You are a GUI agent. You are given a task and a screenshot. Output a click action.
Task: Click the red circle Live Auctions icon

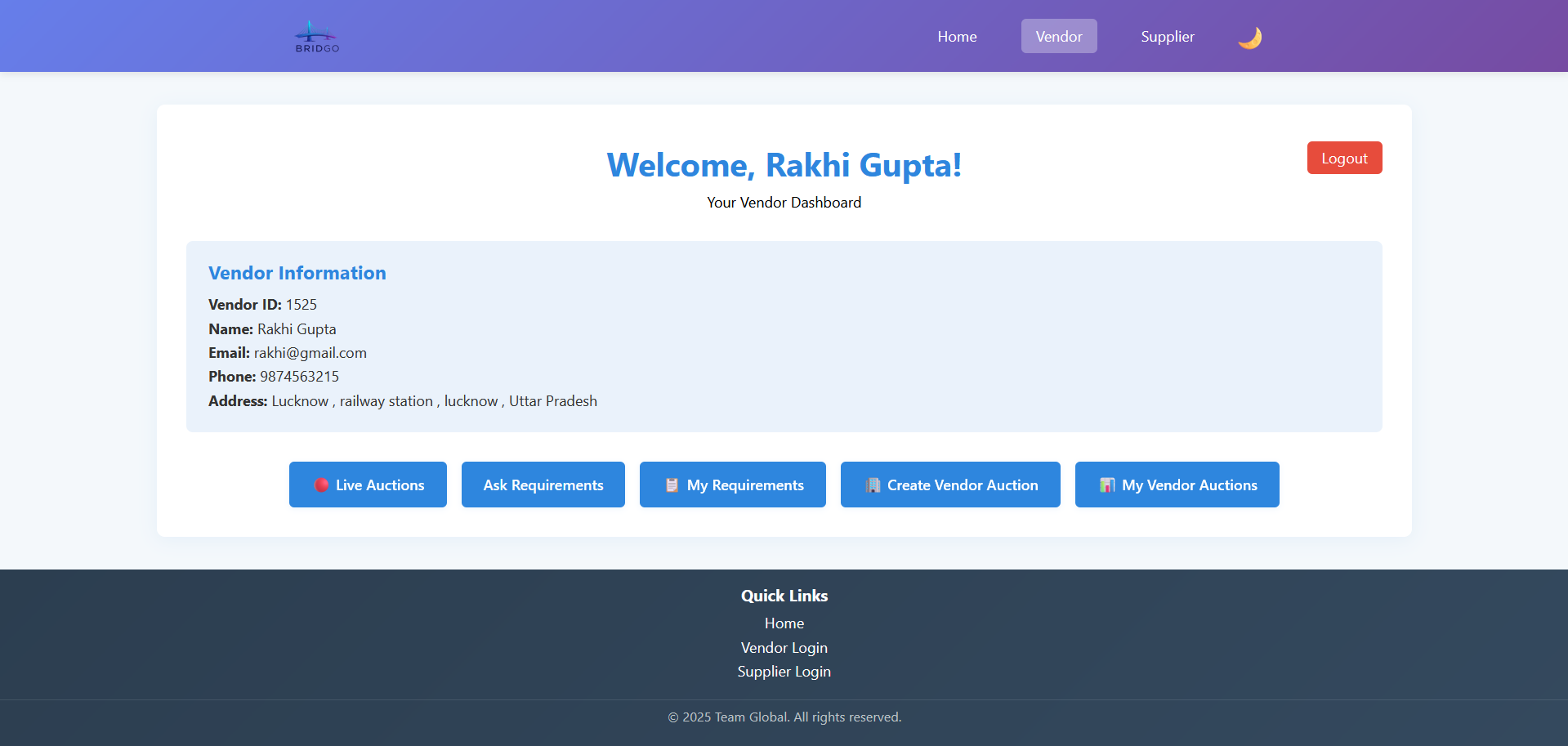coord(321,485)
